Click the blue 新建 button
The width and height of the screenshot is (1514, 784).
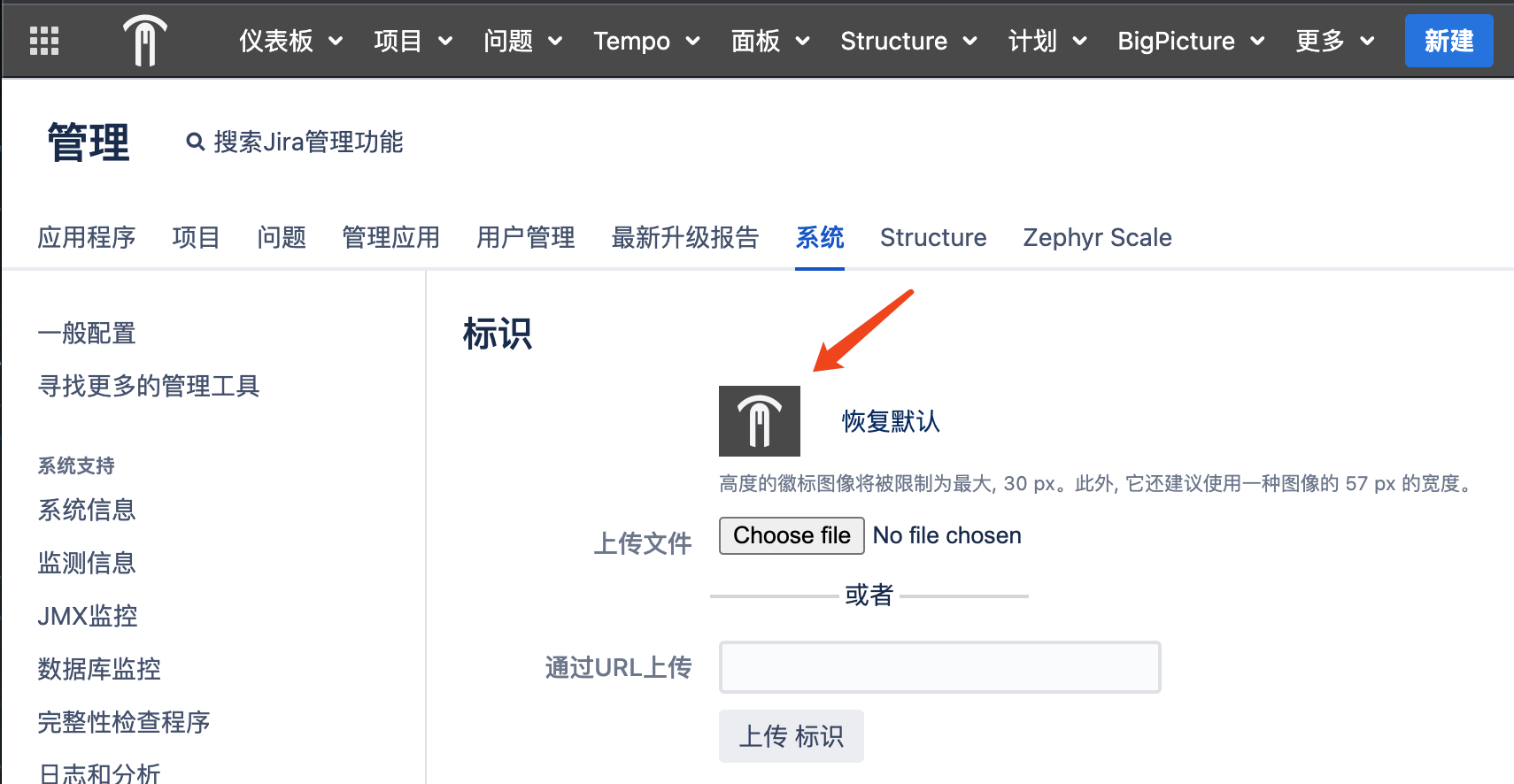[1449, 41]
